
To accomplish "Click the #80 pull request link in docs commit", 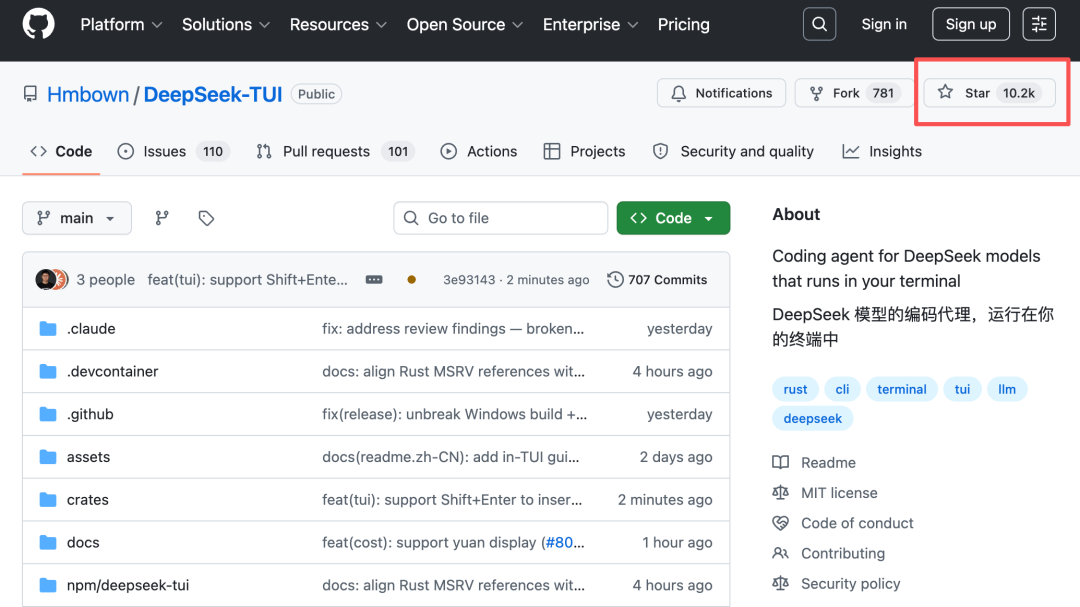I will click(x=559, y=542).
